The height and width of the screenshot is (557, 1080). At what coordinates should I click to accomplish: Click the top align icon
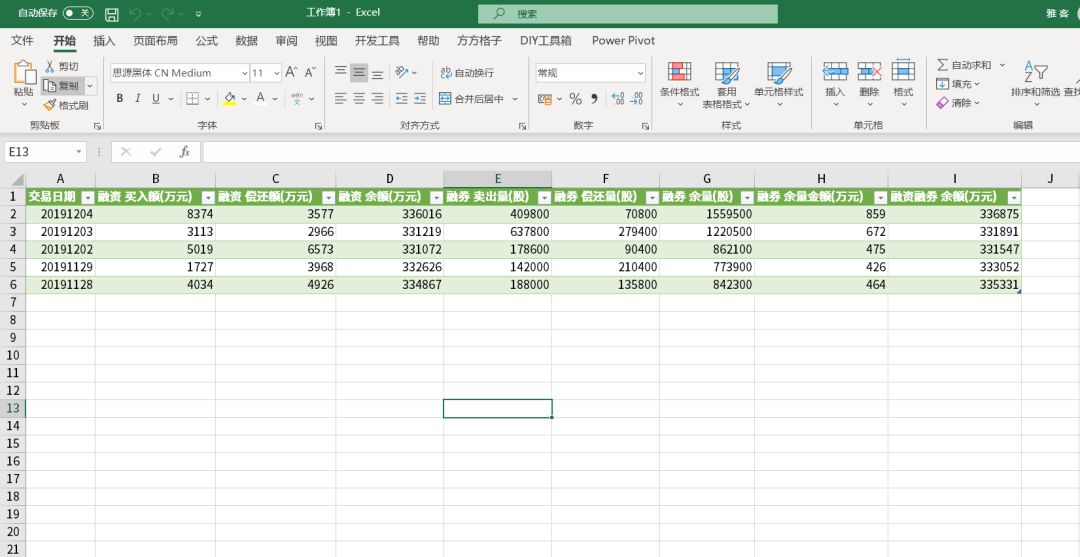[340, 72]
